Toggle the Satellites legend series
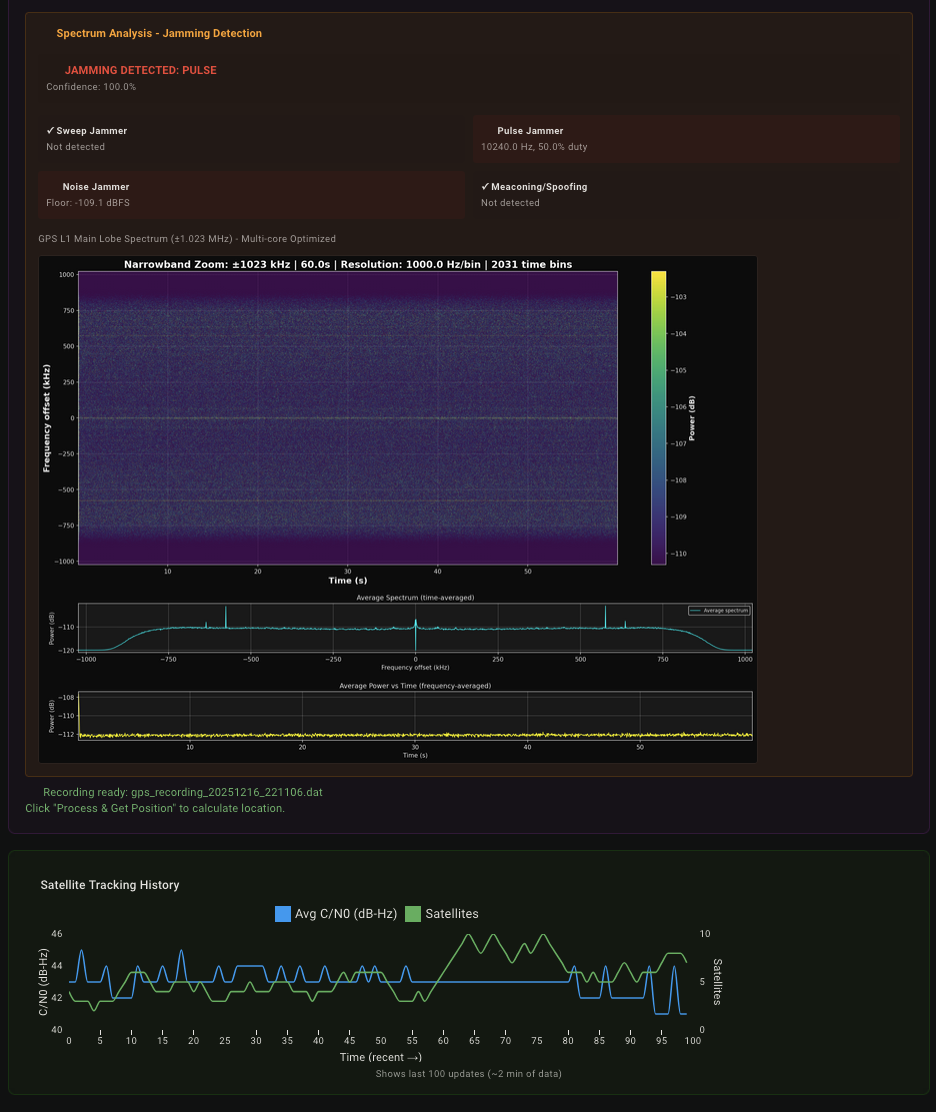The image size is (936, 1112). 442,913
